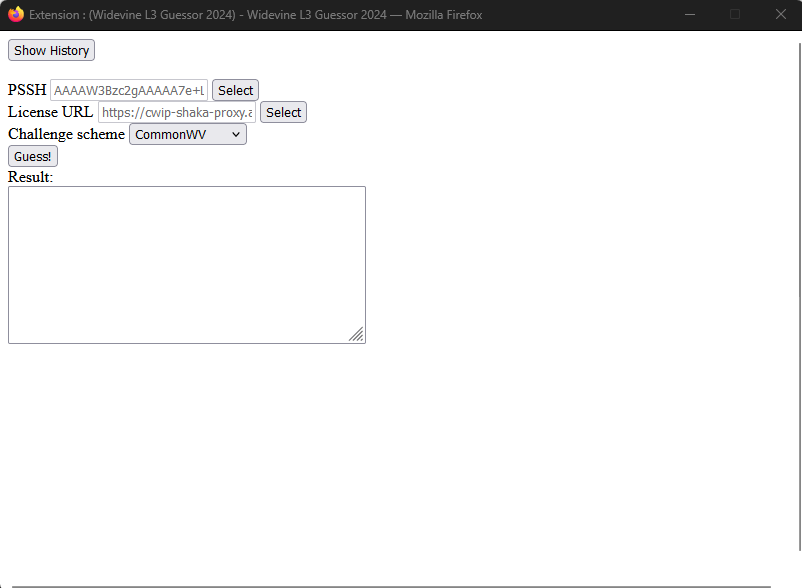Click the Guess! button

[33, 156]
